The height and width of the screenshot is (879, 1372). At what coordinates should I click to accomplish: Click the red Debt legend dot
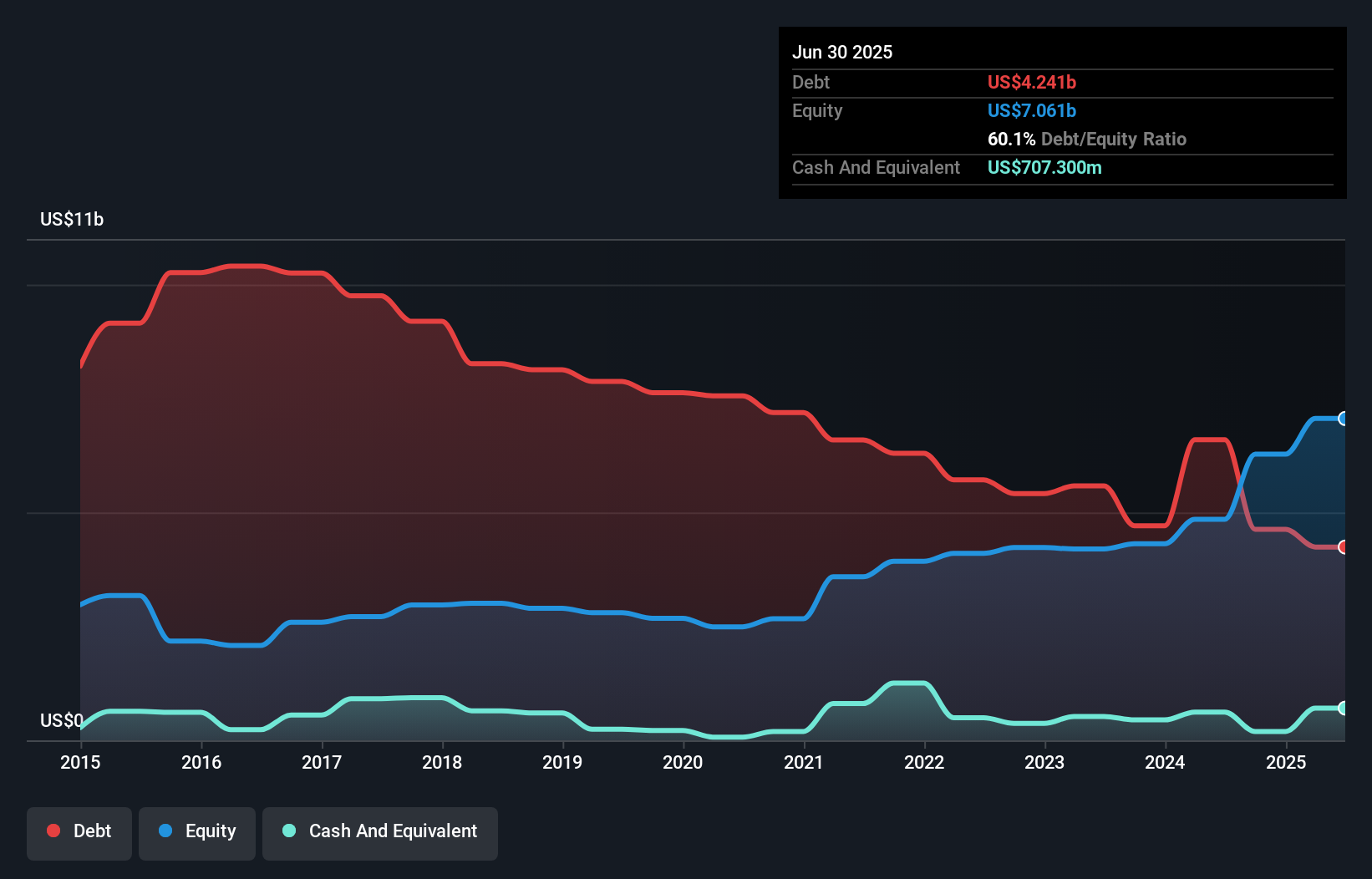coord(53,831)
